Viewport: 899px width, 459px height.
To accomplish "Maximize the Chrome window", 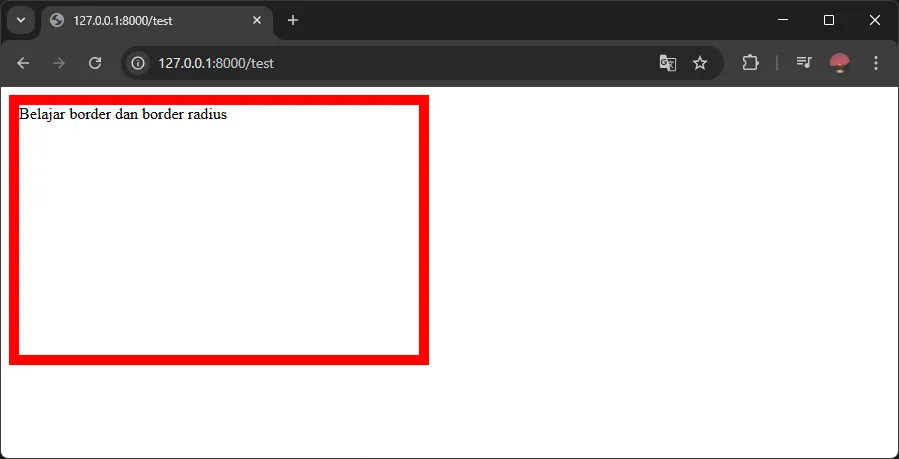I will (829, 21).
